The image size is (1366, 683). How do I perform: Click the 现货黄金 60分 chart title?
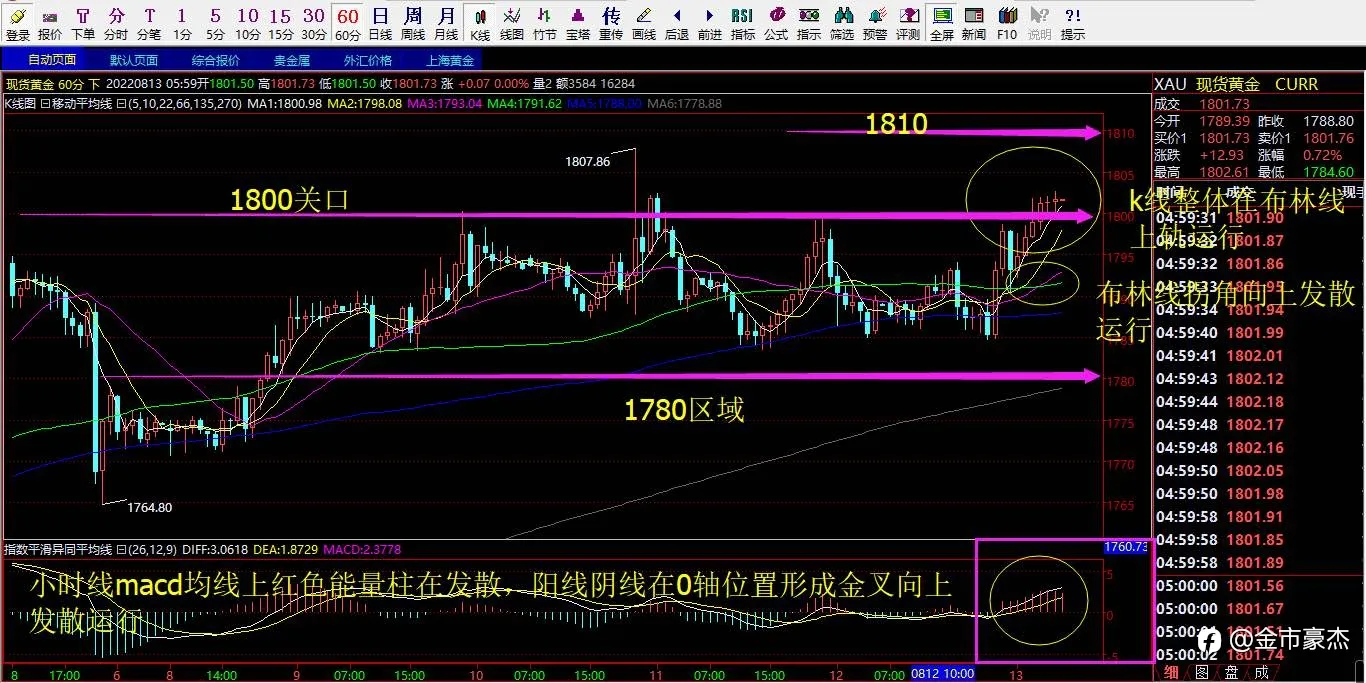pyautogui.click(x=53, y=84)
